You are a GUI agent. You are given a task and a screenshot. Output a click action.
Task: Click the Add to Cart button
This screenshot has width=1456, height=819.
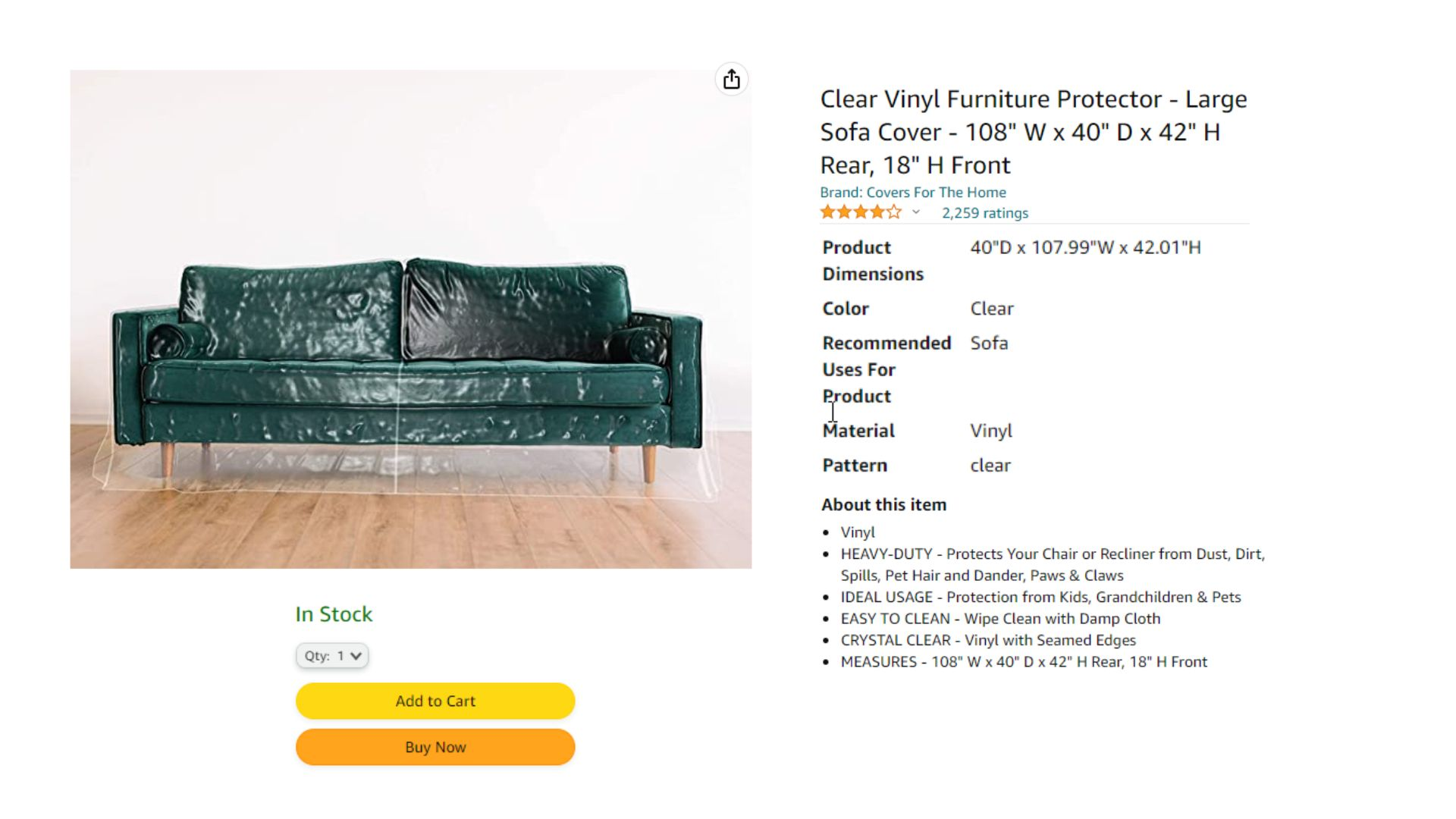click(x=435, y=701)
